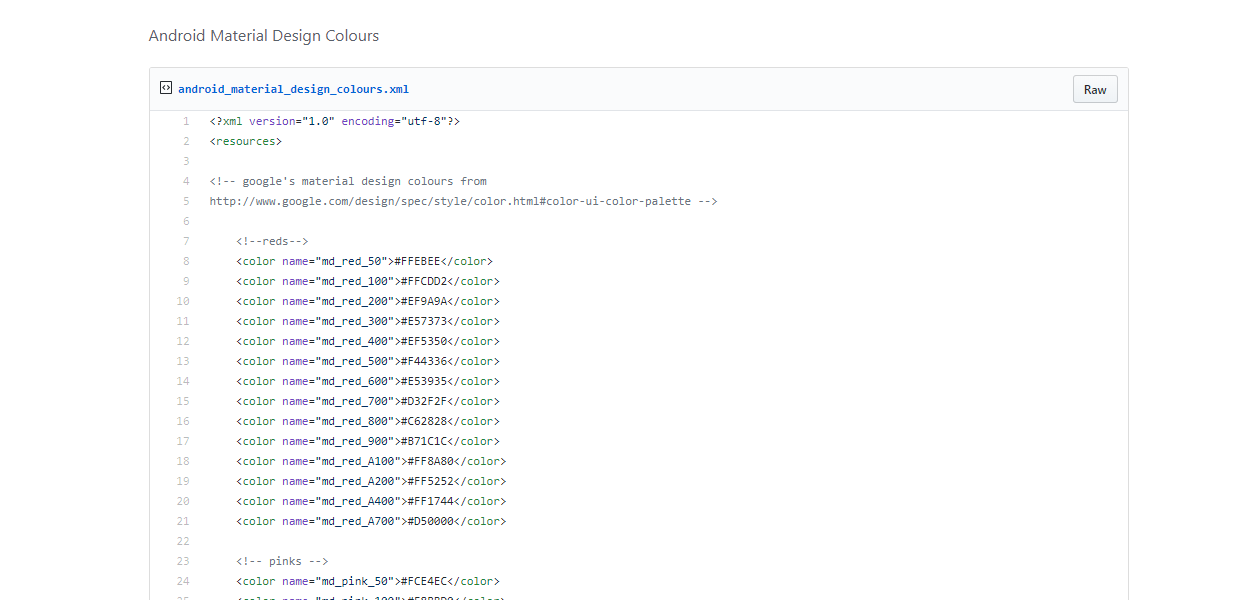This screenshot has width=1255, height=600.
Task: Click the md_red_200 color line
Action: 368,301
